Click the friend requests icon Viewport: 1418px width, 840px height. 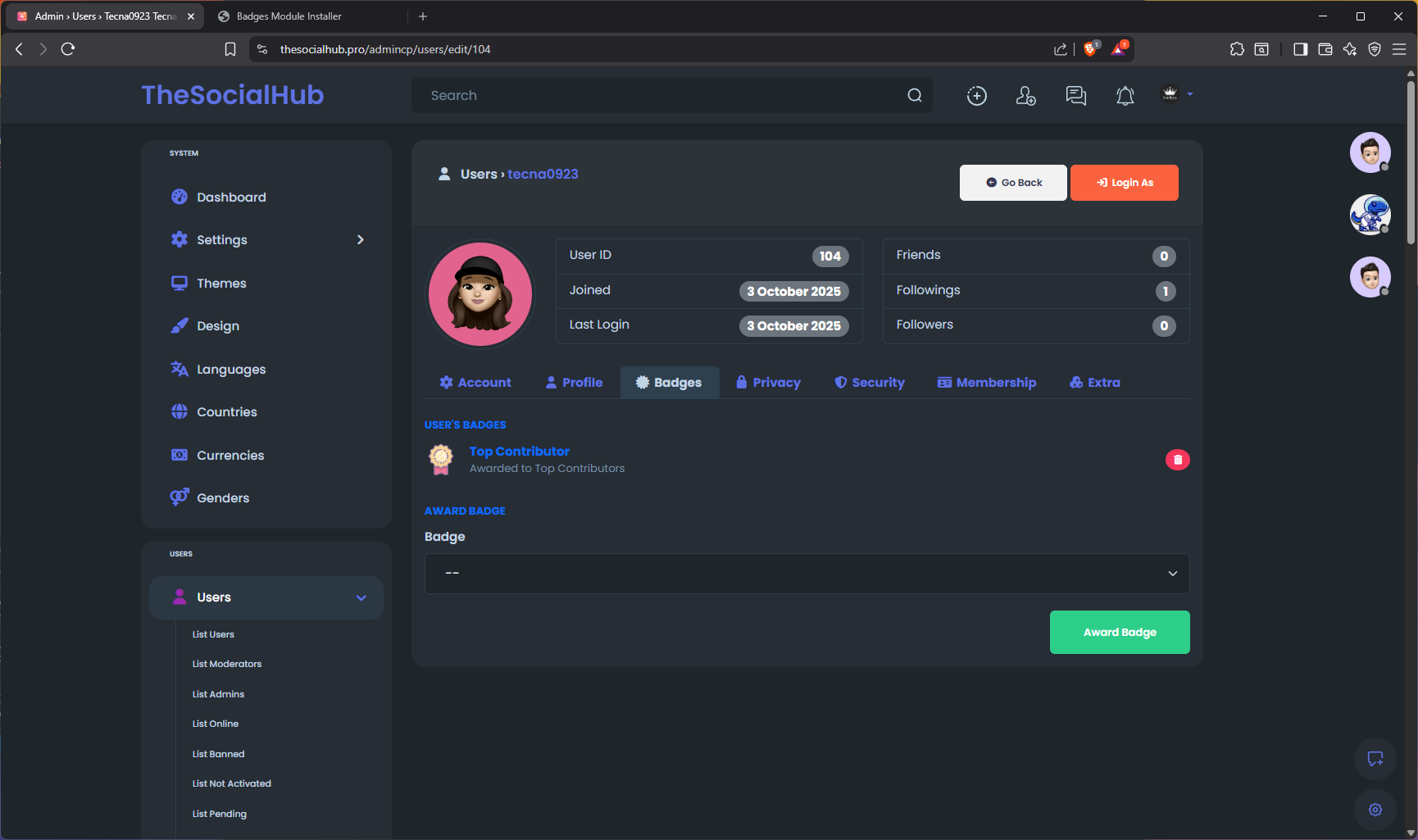click(x=1025, y=96)
